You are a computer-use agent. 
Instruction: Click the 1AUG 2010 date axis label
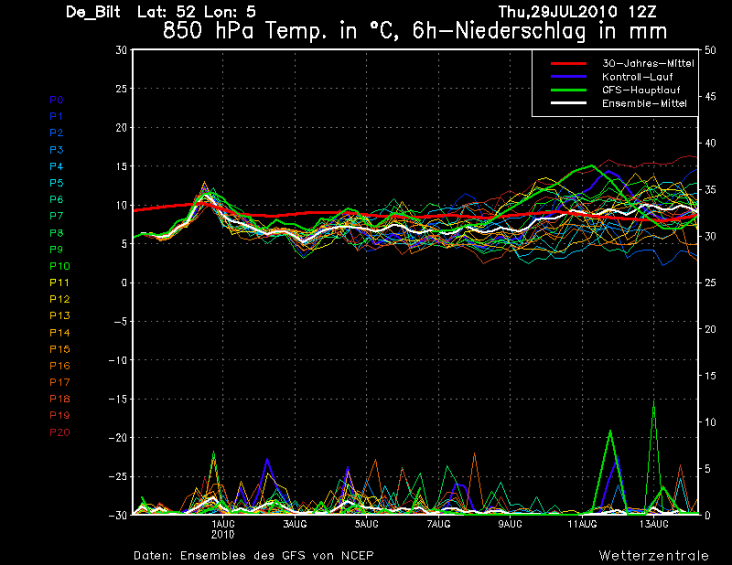click(x=223, y=530)
